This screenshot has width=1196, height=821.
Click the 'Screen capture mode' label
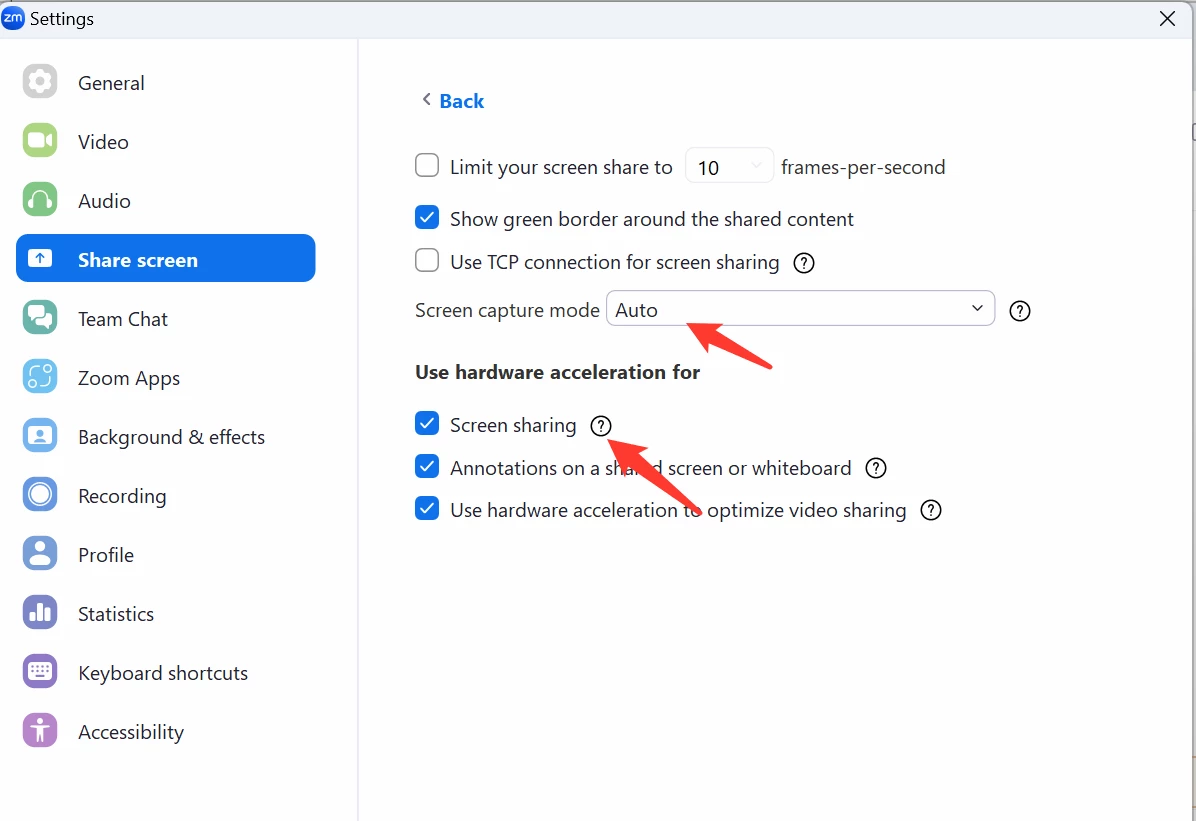507,311
